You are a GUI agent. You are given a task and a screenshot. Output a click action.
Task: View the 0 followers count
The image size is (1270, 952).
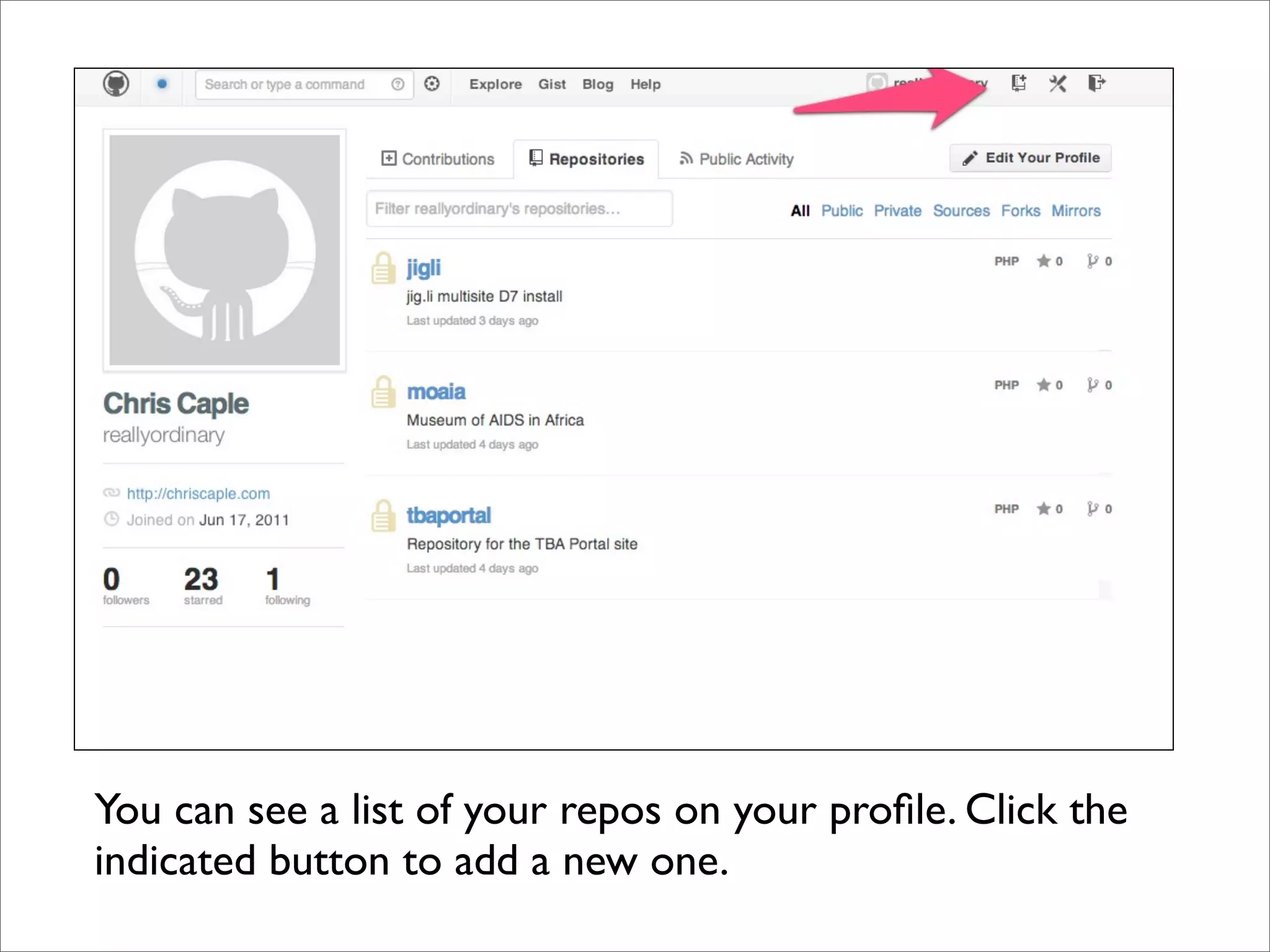[126, 586]
